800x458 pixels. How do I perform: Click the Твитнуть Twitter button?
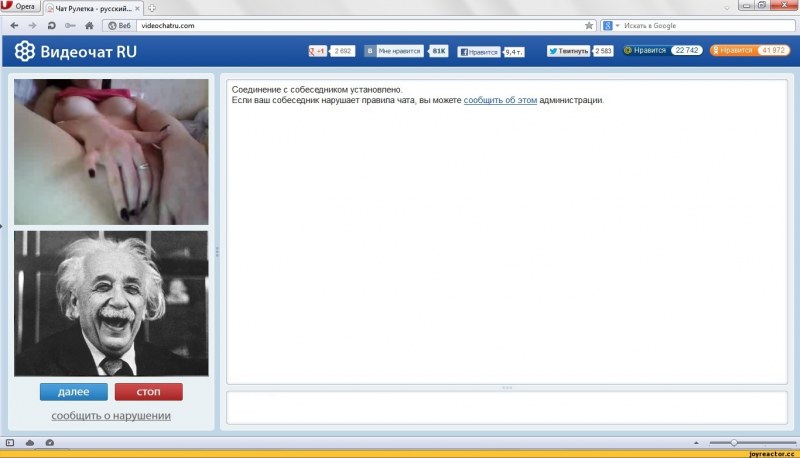tap(568, 51)
